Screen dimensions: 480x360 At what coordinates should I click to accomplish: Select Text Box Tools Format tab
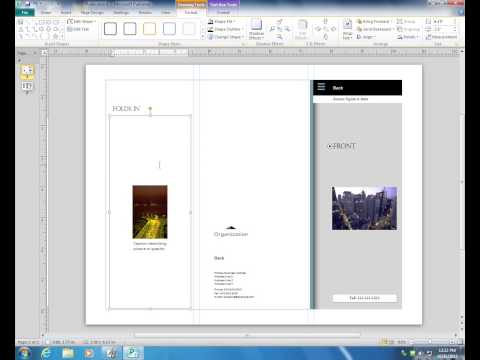pyautogui.click(x=223, y=12)
